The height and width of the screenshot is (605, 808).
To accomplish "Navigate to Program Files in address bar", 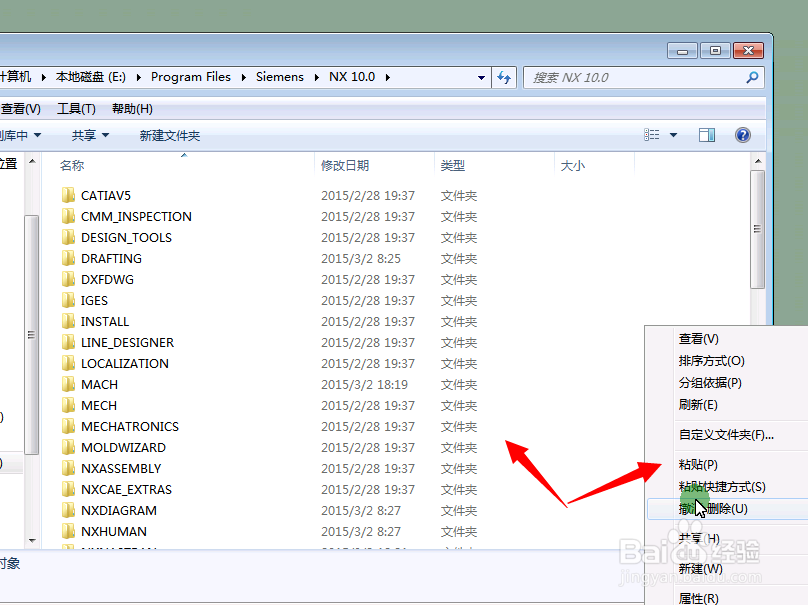I will point(191,77).
